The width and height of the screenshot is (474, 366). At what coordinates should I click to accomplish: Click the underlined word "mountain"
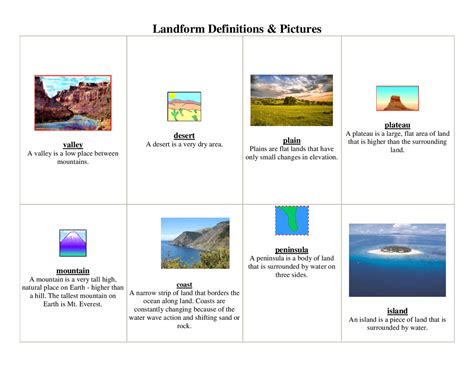(73, 271)
